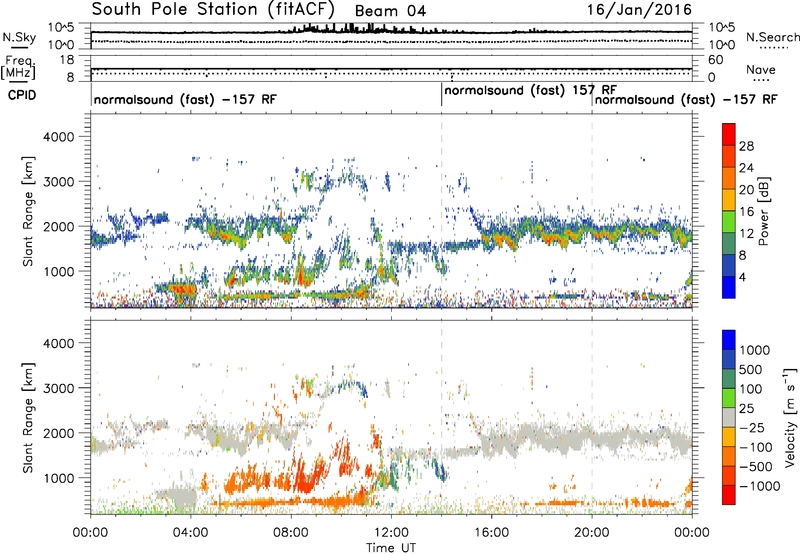This screenshot has width=800, height=554.
Task: Click the '18' tick on the frequency axis
Action: [67, 60]
